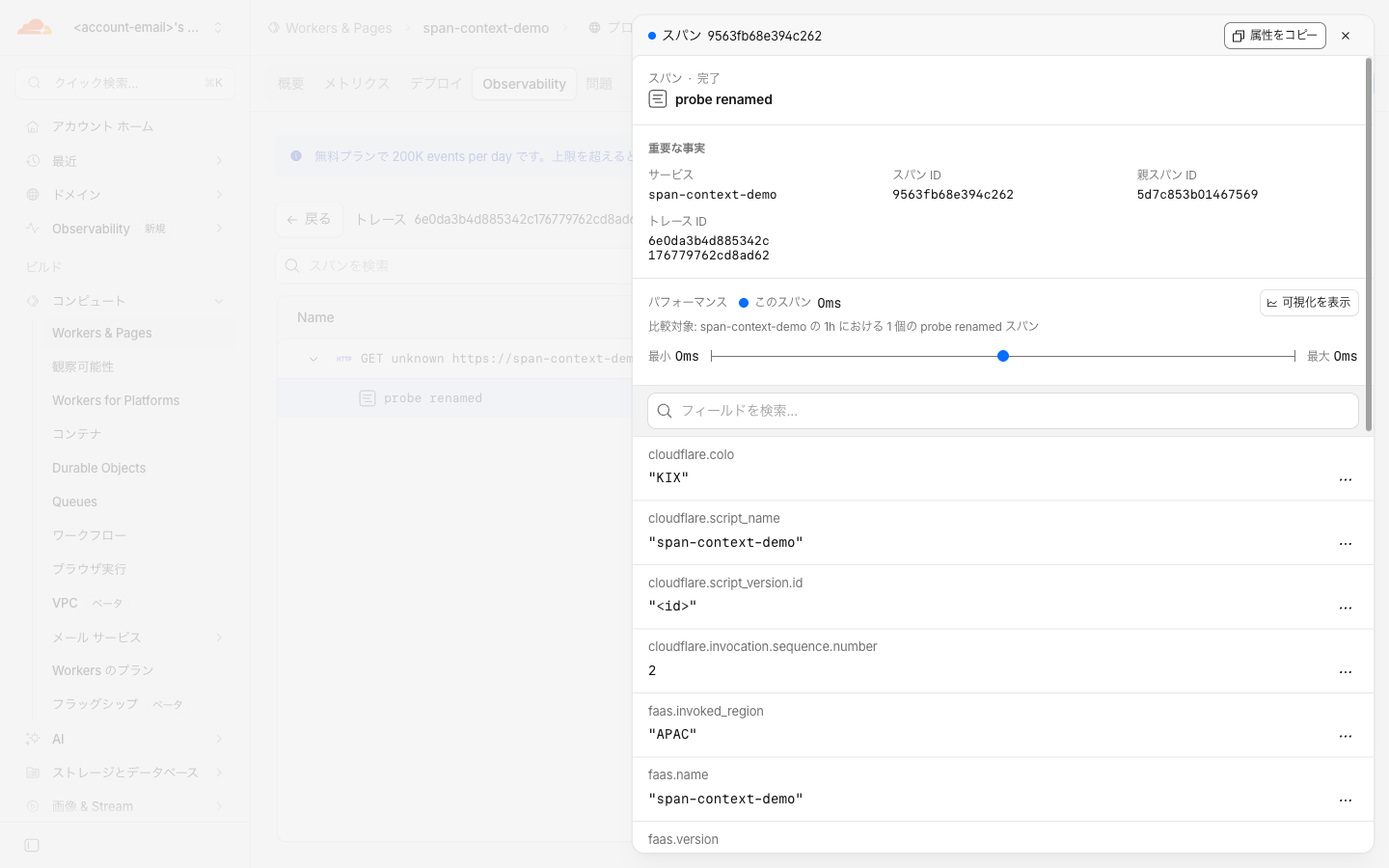Open the options menu for cloudflare.script_name
This screenshot has height=868, width=1389.
coord(1346,544)
